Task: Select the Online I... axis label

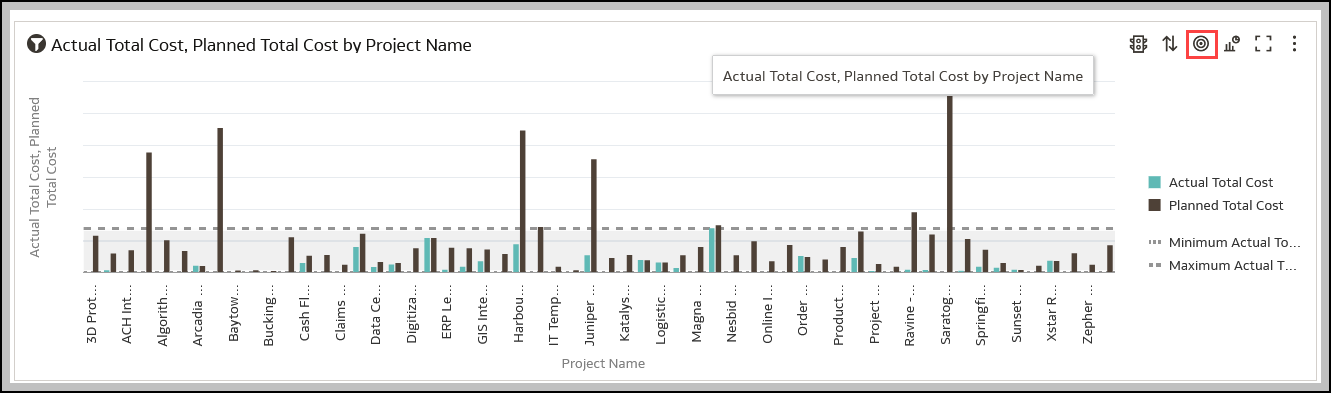Action: click(x=768, y=314)
